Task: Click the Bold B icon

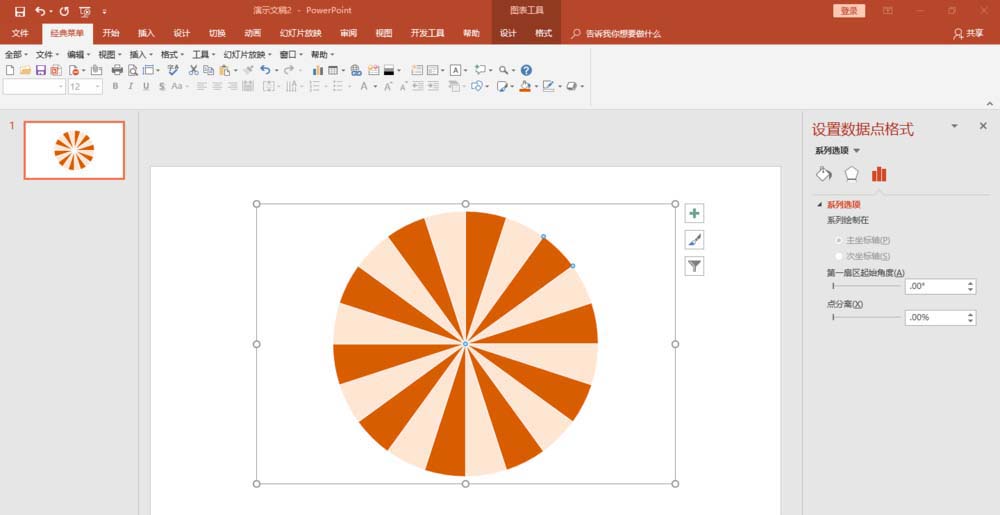Action: pyautogui.click(x=115, y=86)
